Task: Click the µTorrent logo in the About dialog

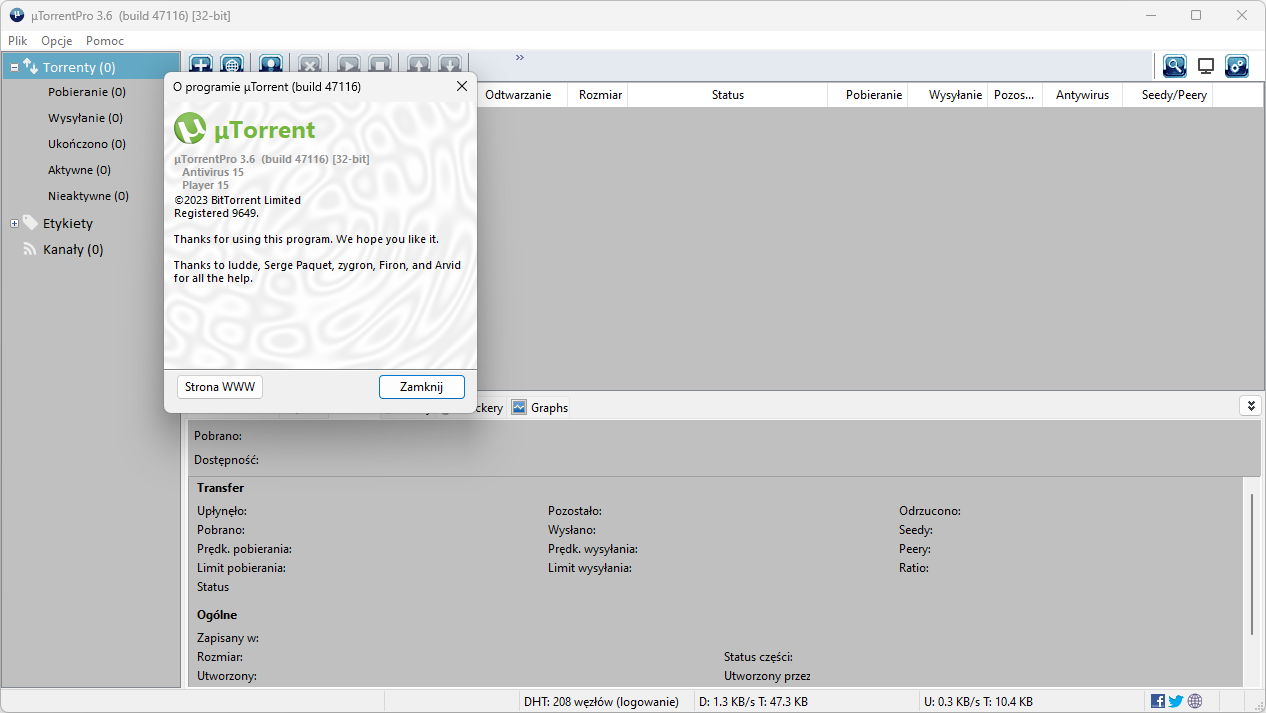Action: (x=245, y=129)
